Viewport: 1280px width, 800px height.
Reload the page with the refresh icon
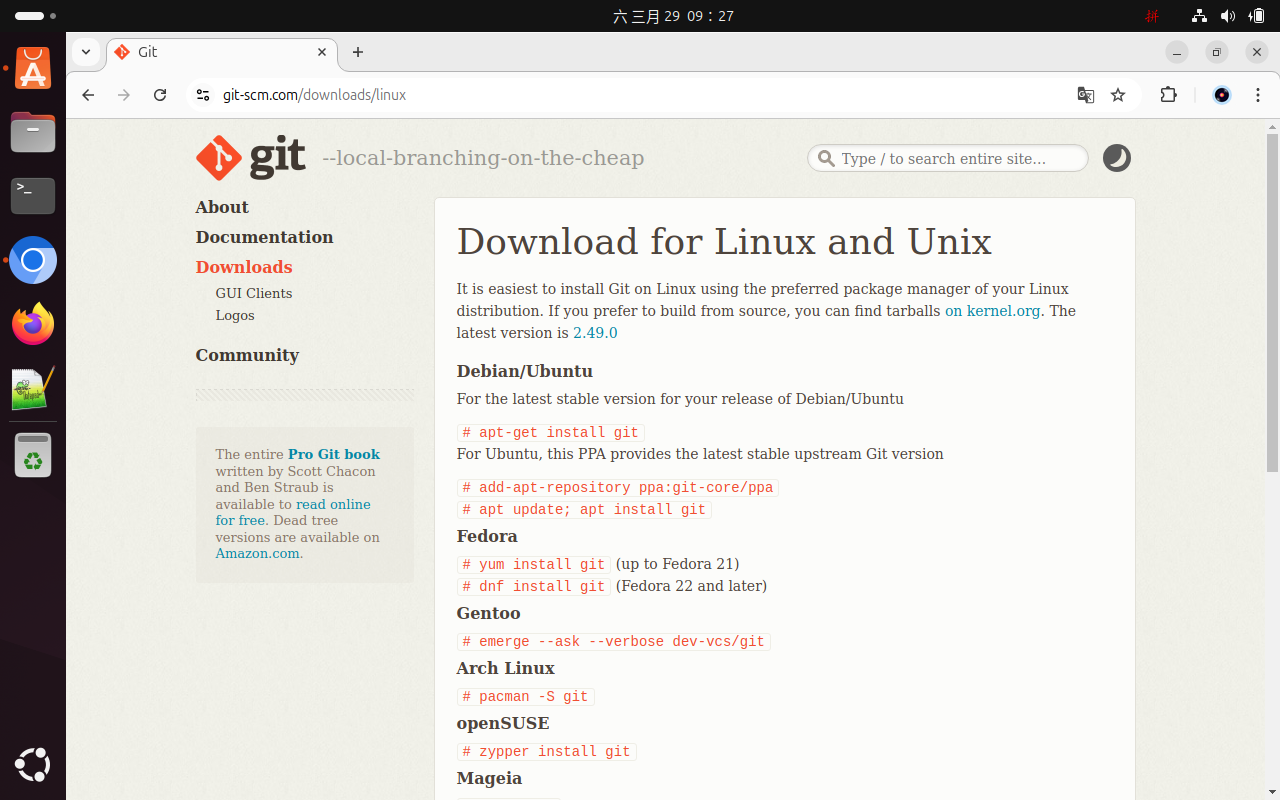pyautogui.click(x=160, y=95)
